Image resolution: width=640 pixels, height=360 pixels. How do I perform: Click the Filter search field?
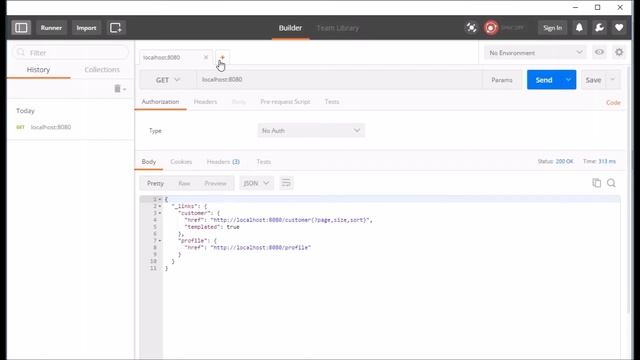tap(71, 53)
